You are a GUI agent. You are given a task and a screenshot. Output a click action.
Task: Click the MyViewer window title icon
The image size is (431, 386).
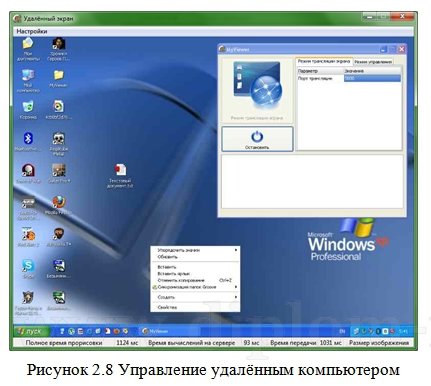[x=222, y=49]
